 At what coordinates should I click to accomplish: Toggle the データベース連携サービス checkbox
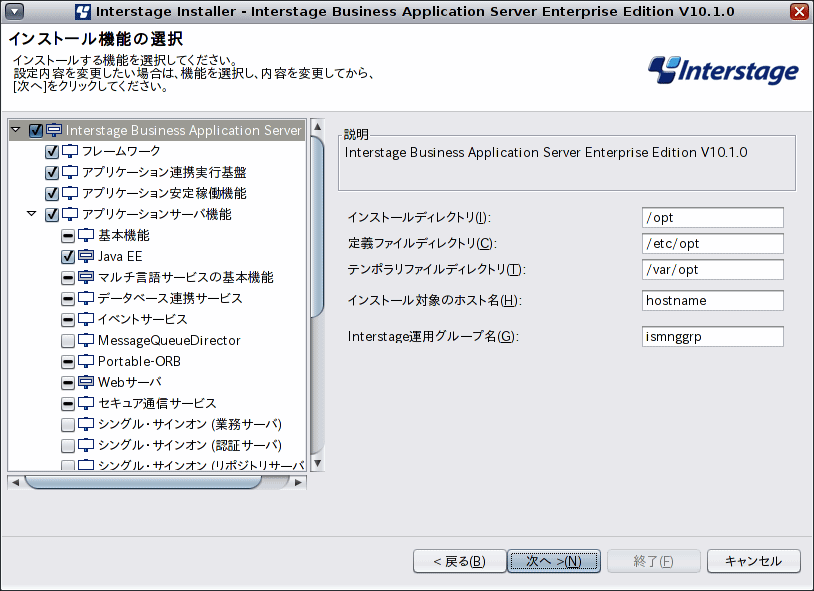68,299
